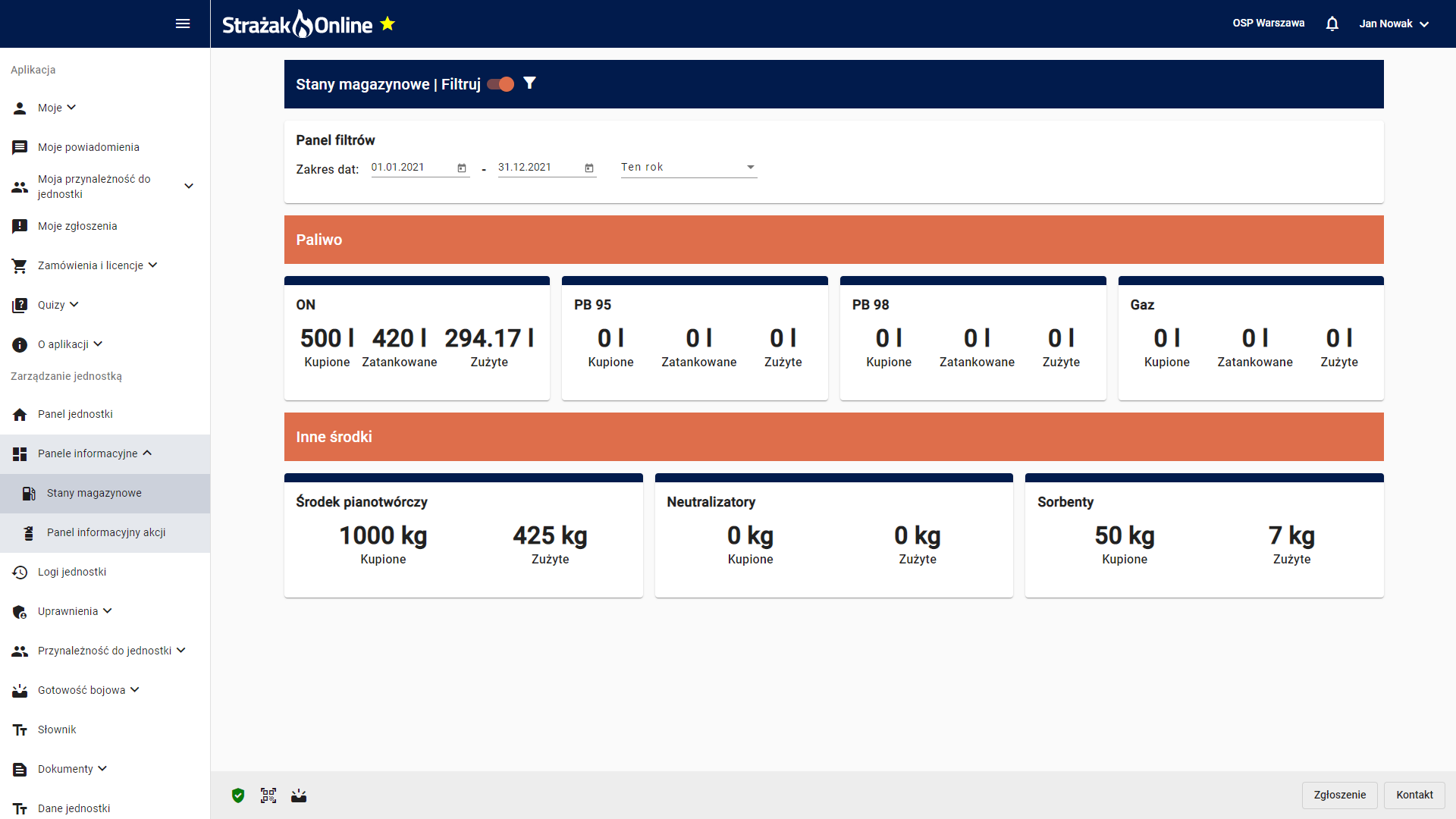Expand the Quizy chevron

[x=74, y=305]
